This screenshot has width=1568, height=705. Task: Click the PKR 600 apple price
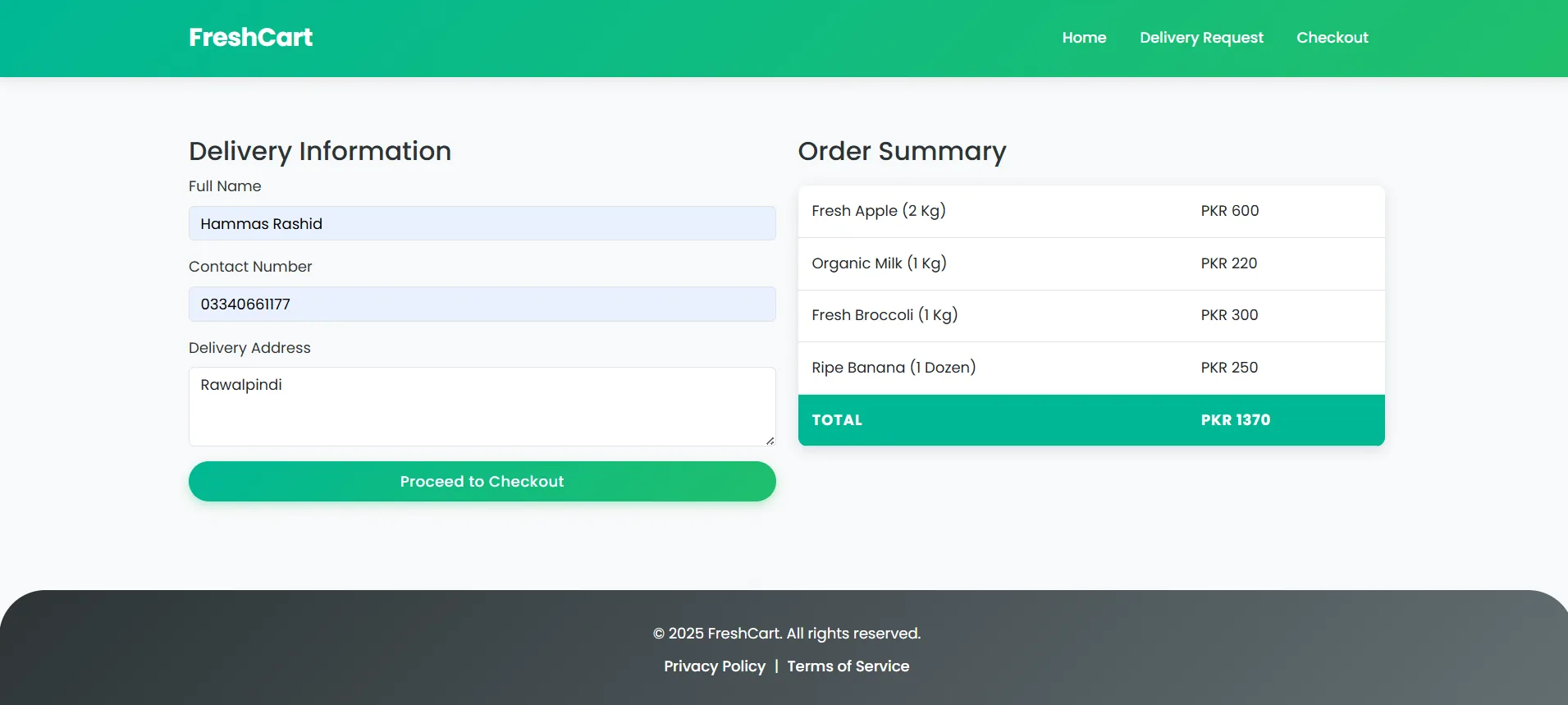tap(1229, 211)
